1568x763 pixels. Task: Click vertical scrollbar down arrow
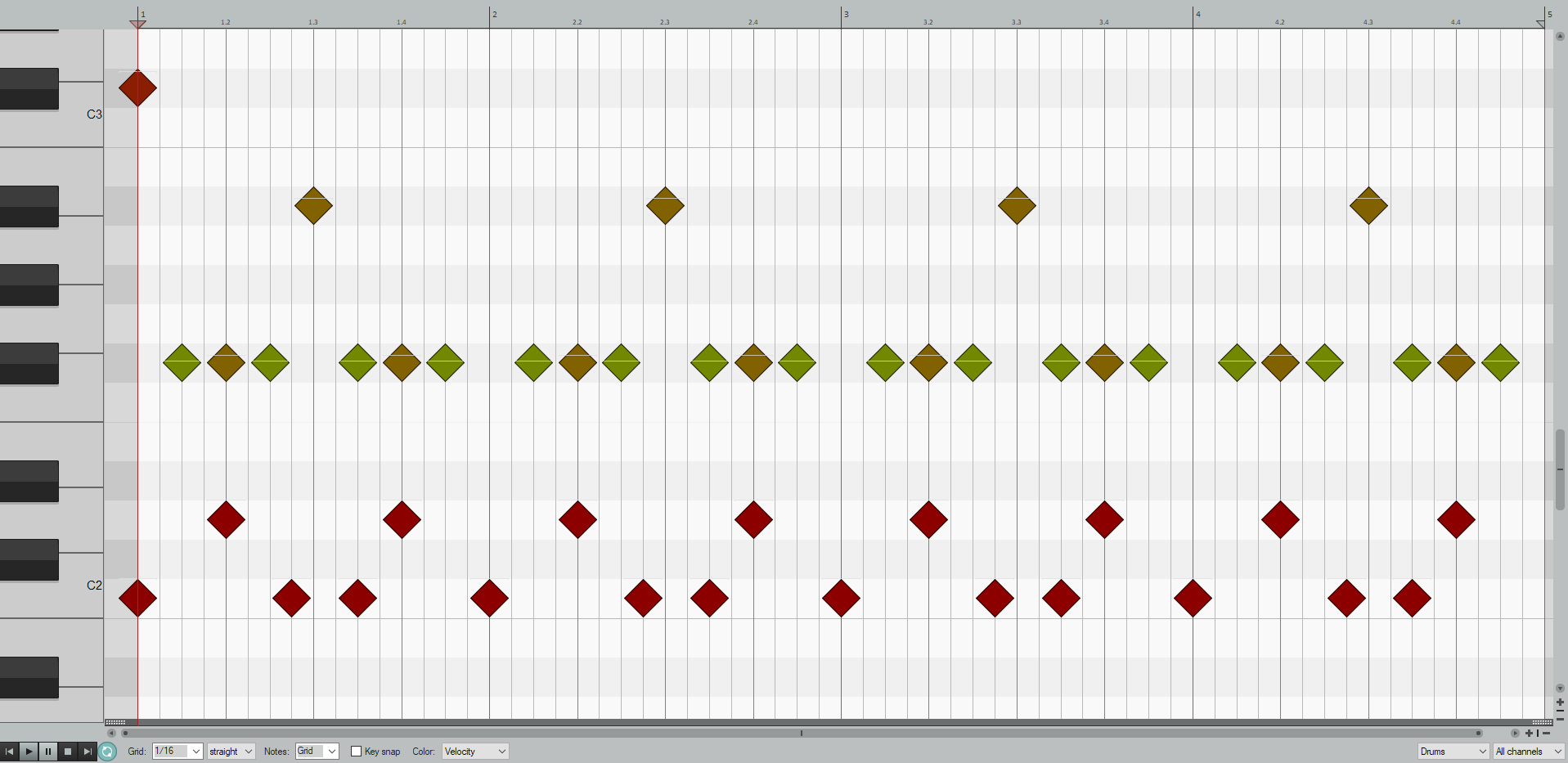(x=1560, y=689)
